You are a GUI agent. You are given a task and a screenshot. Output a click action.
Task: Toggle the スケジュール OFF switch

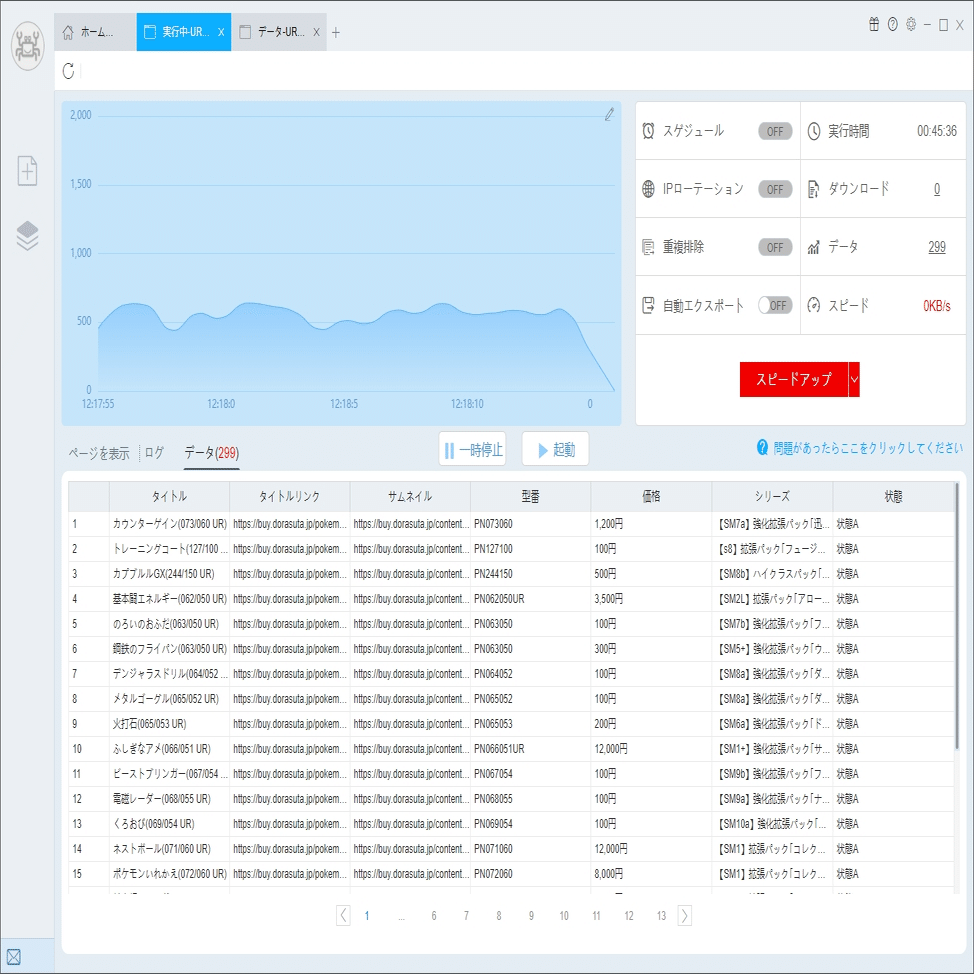pos(775,131)
